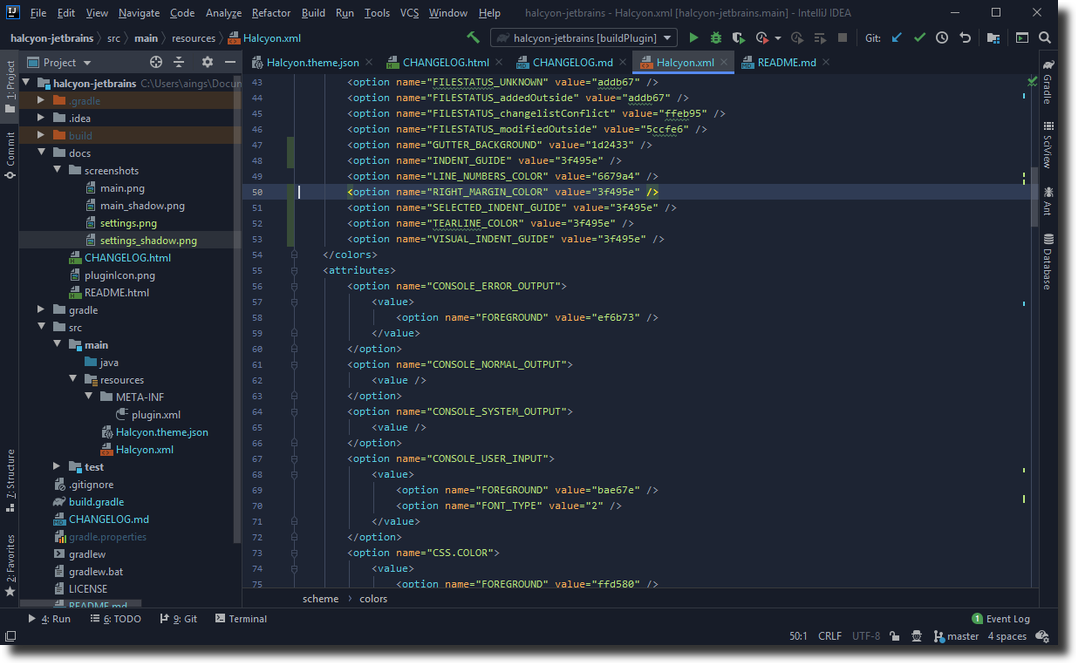Open the Analyze menu

[x=223, y=13]
